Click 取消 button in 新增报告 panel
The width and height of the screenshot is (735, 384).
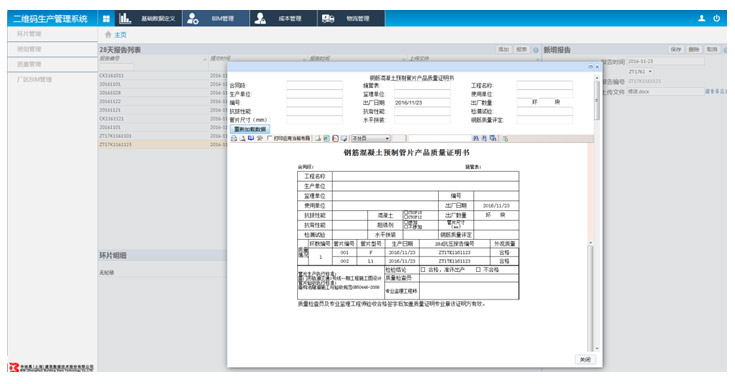[x=712, y=50]
